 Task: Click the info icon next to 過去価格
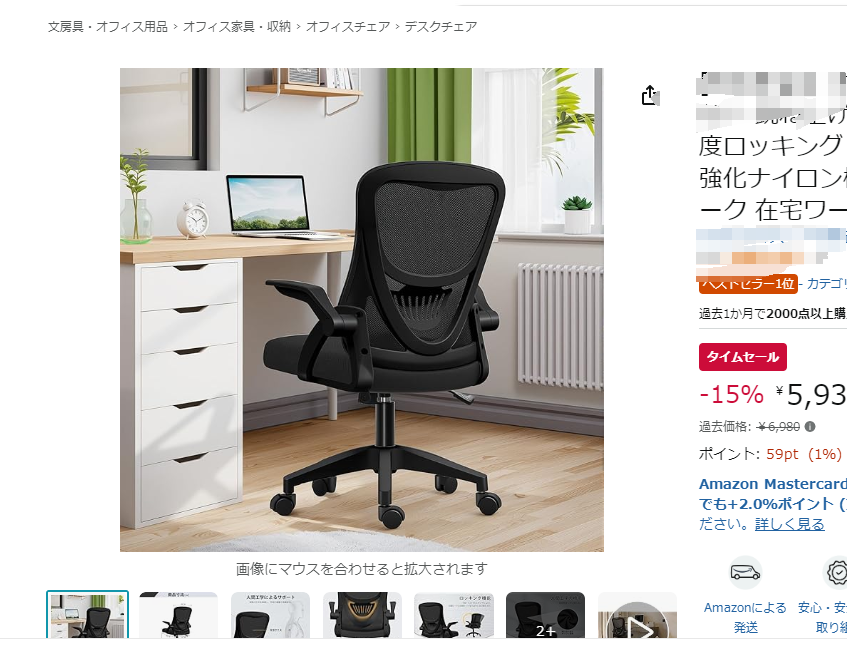(810, 427)
